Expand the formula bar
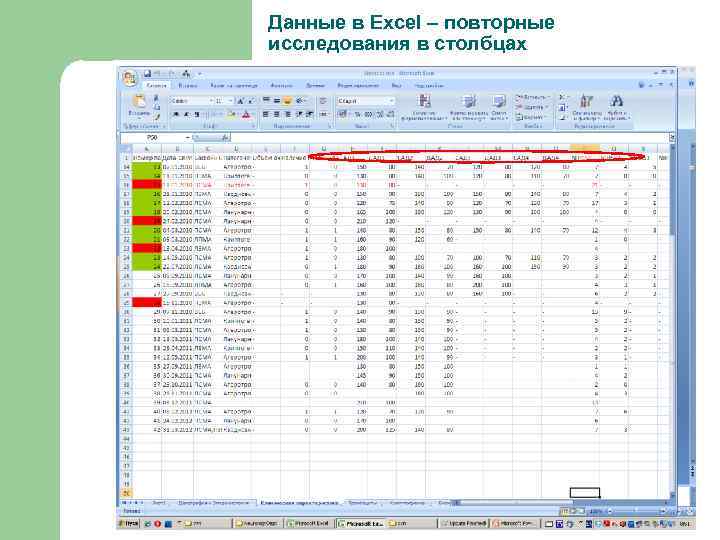720x540 pixels. [671, 137]
